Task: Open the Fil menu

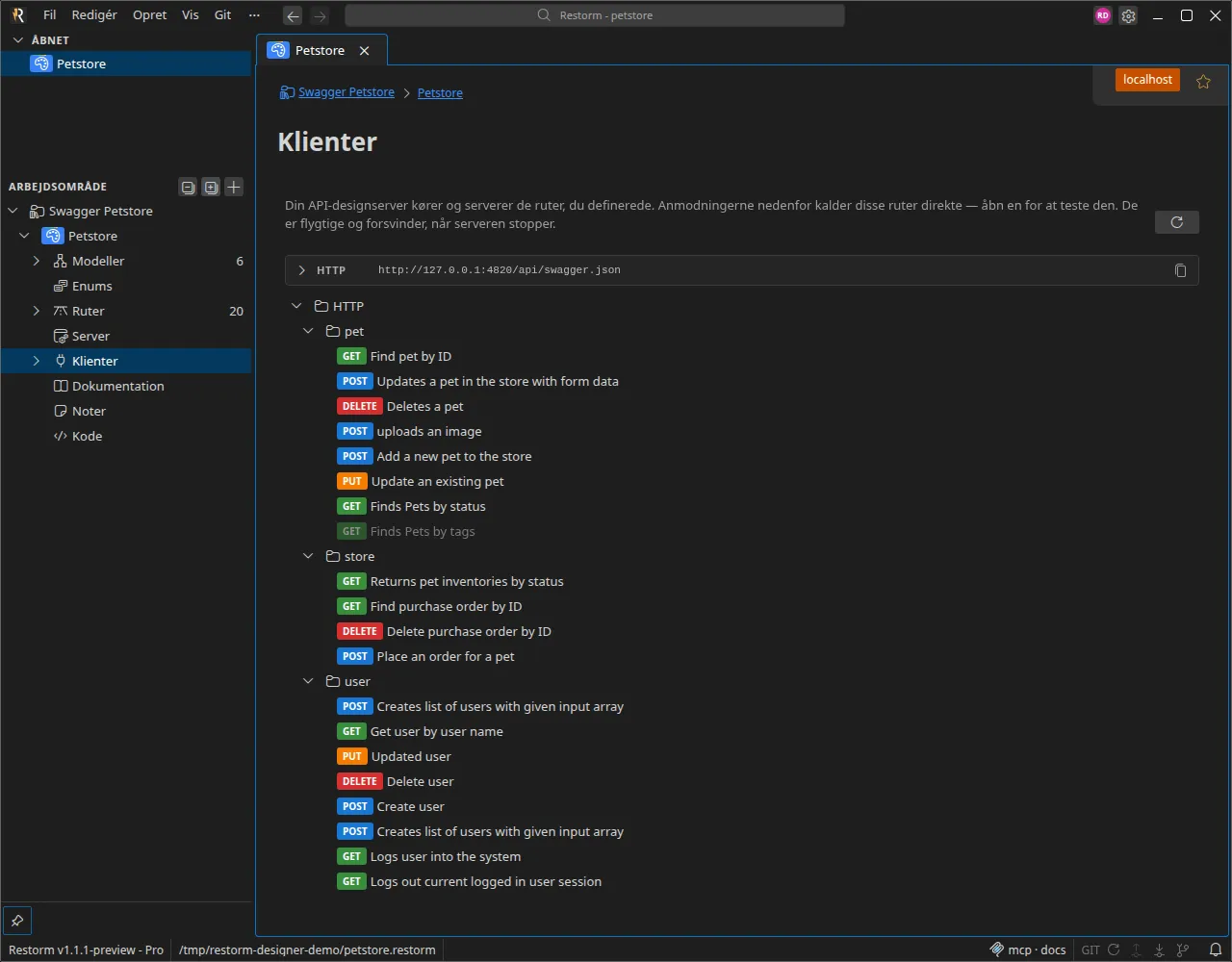Action: tap(50, 15)
